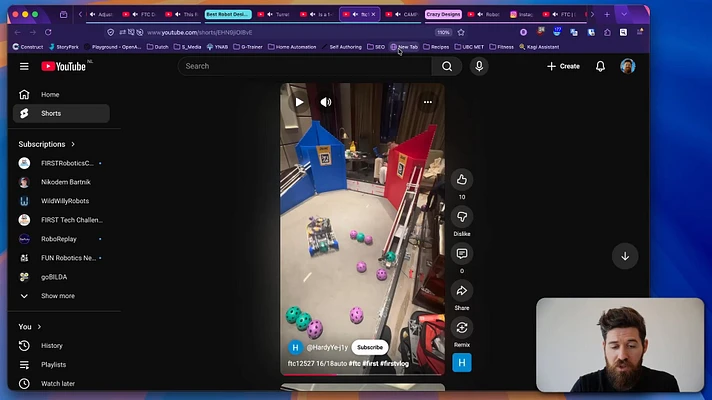Screen dimensions: 712x400
Task: Switch to the Crazy Designs tab
Action: coord(443,15)
